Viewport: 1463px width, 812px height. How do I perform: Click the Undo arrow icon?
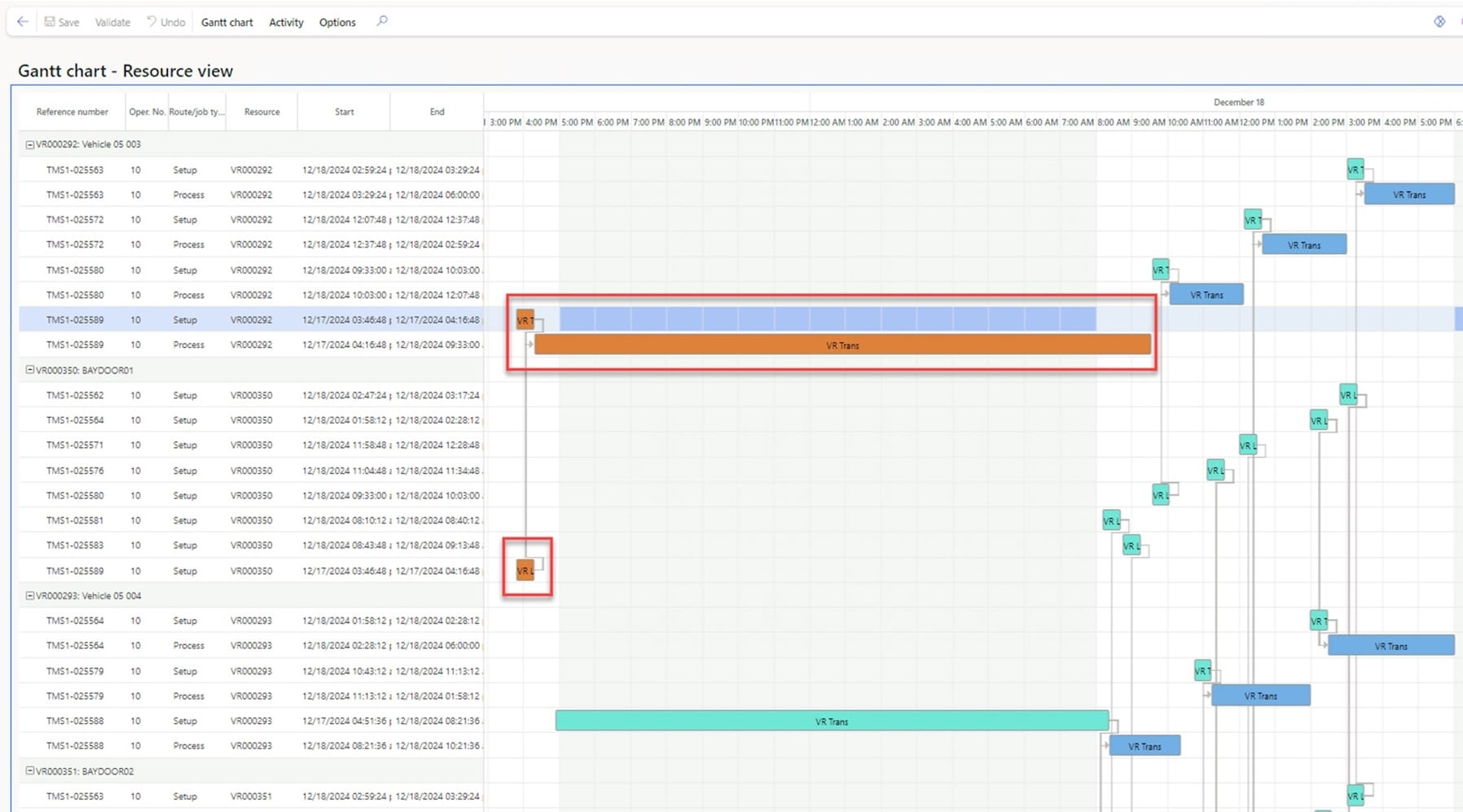click(152, 22)
